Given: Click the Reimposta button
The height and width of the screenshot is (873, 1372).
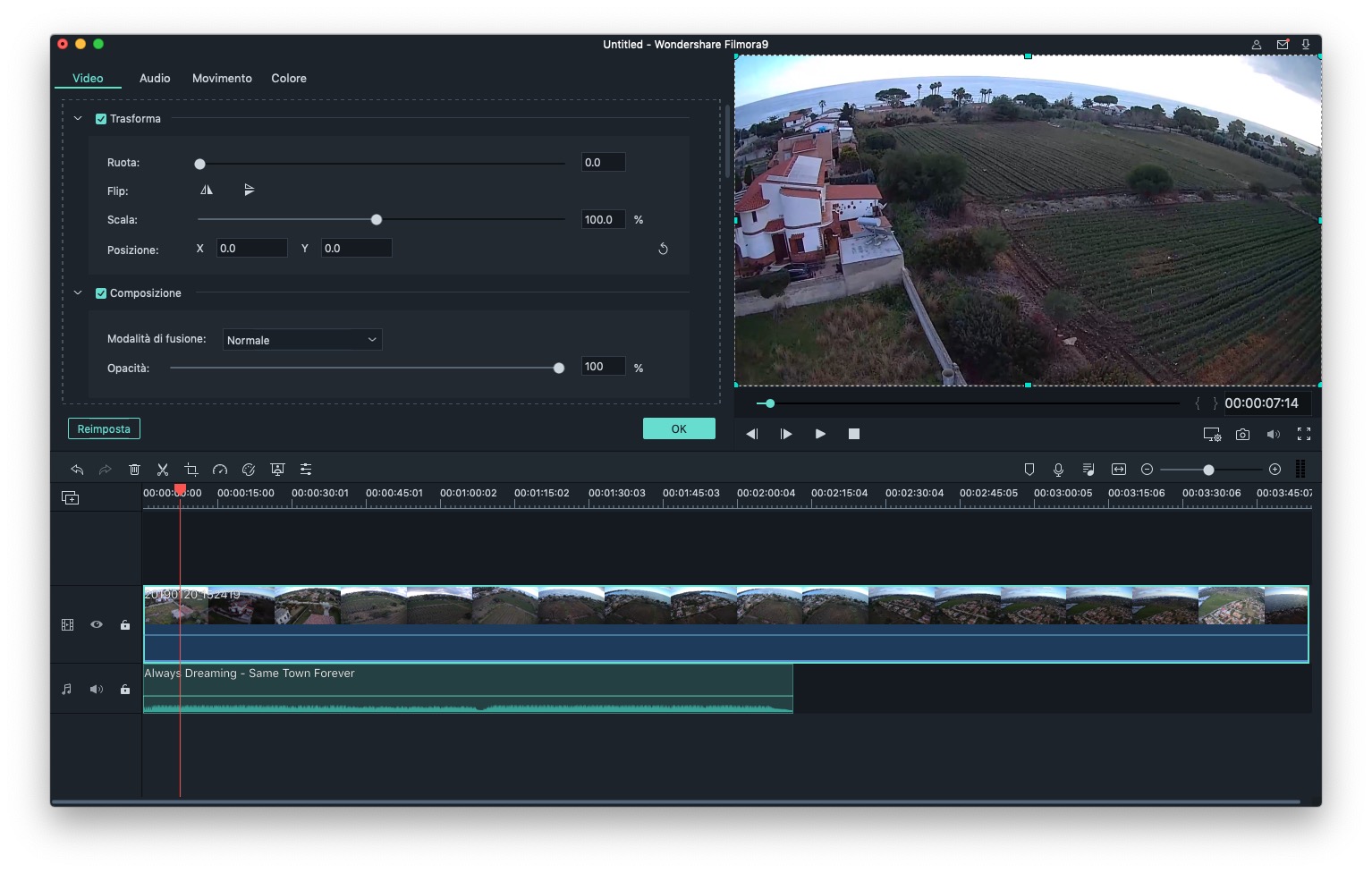Looking at the screenshot, I should click(x=103, y=428).
